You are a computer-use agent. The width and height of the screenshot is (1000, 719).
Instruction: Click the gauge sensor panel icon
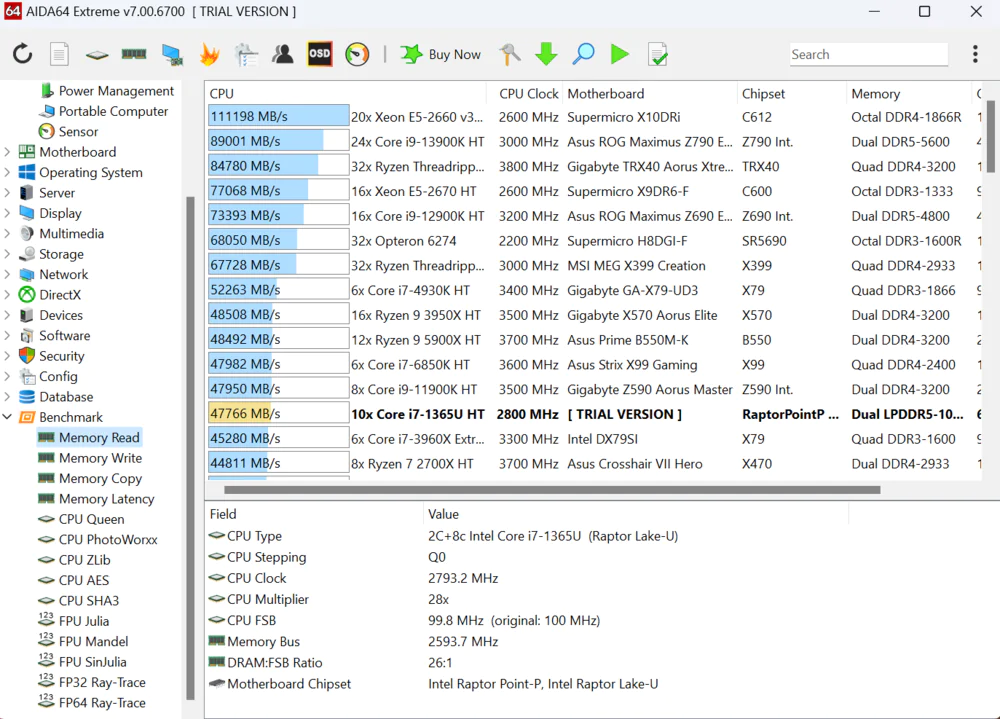point(357,54)
